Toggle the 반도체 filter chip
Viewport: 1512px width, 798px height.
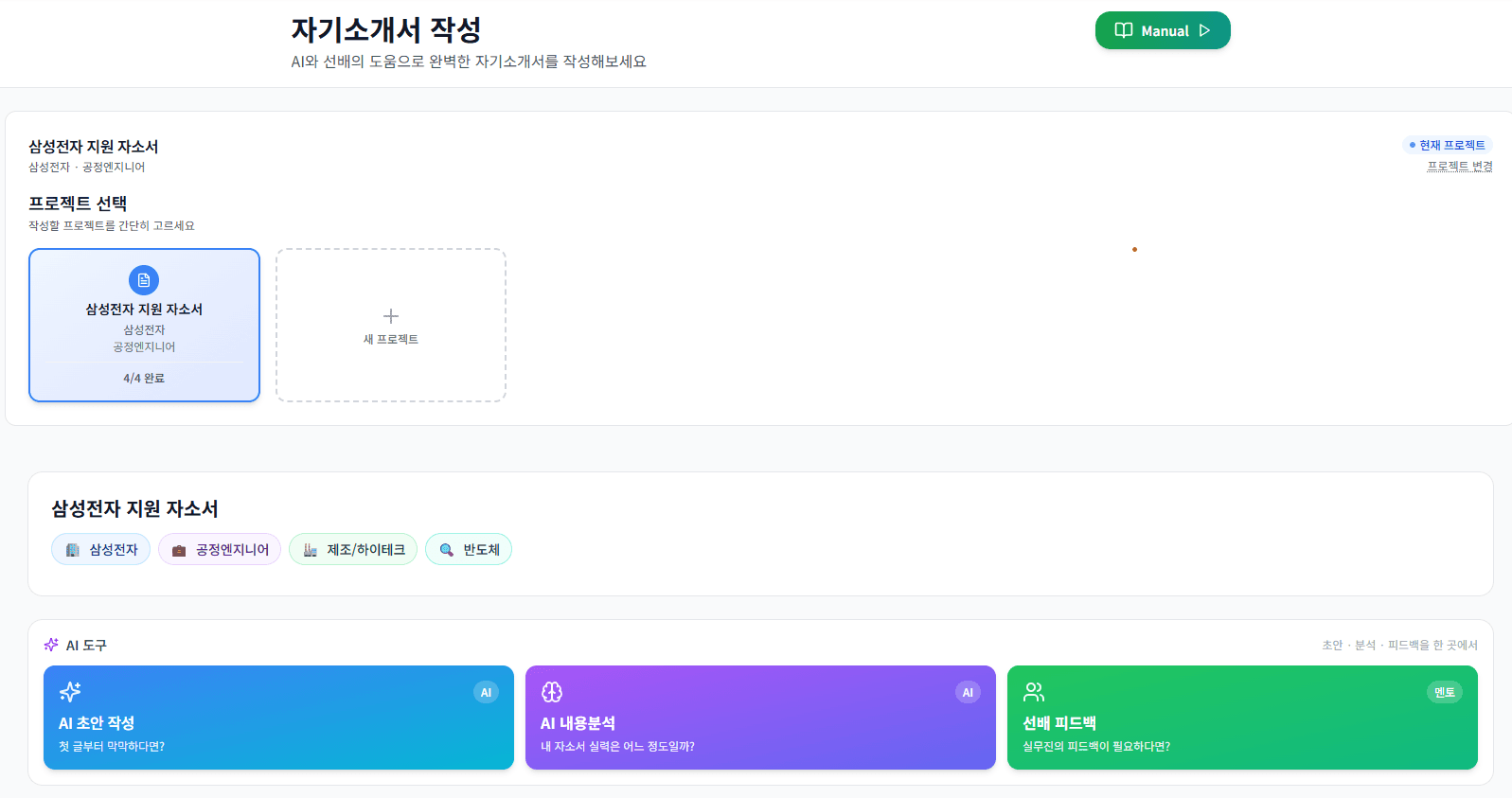(x=469, y=549)
